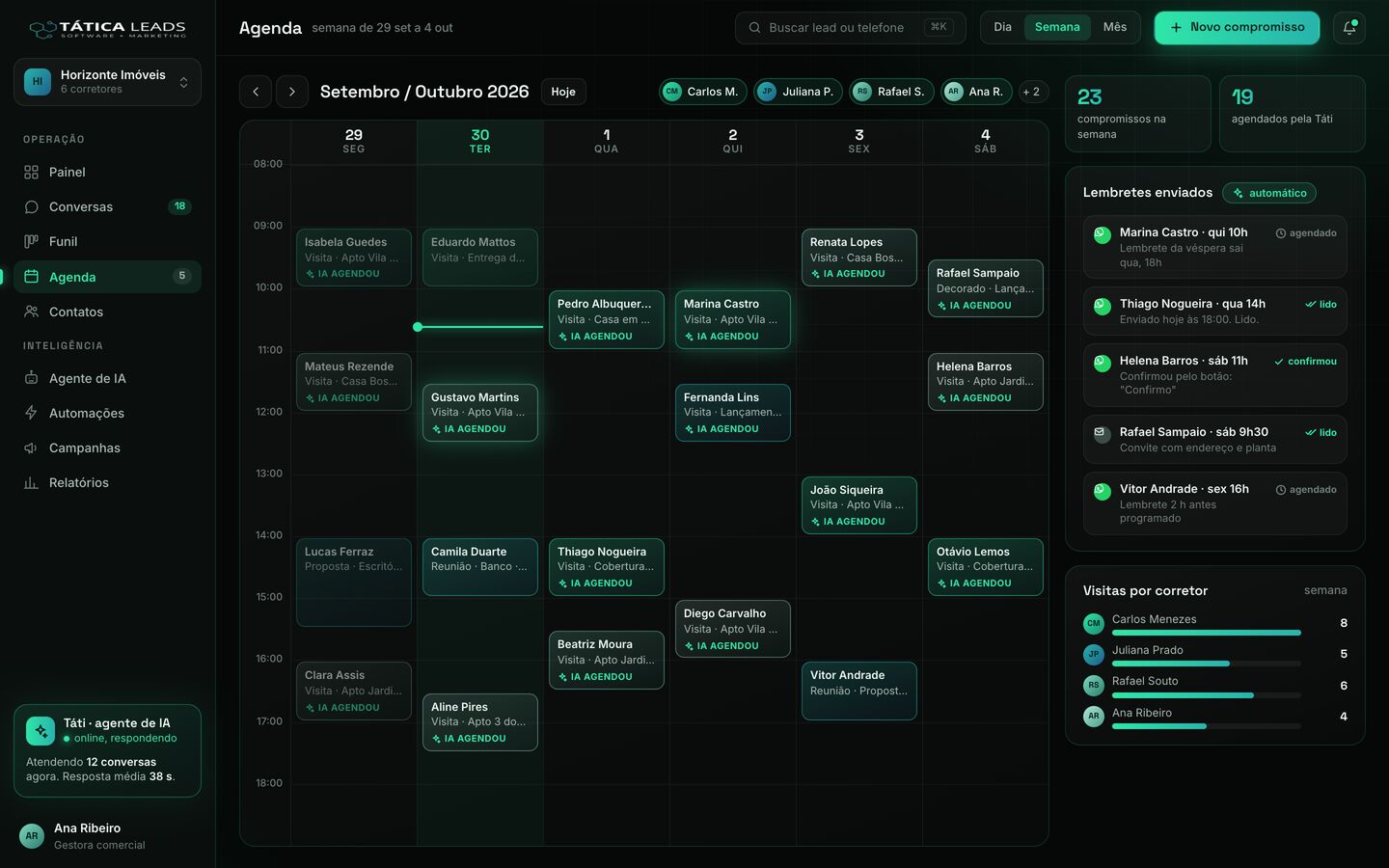Open Gustavo Martins appointment card
1389x868 pixels.
pyautogui.click(x=480, y=413)
